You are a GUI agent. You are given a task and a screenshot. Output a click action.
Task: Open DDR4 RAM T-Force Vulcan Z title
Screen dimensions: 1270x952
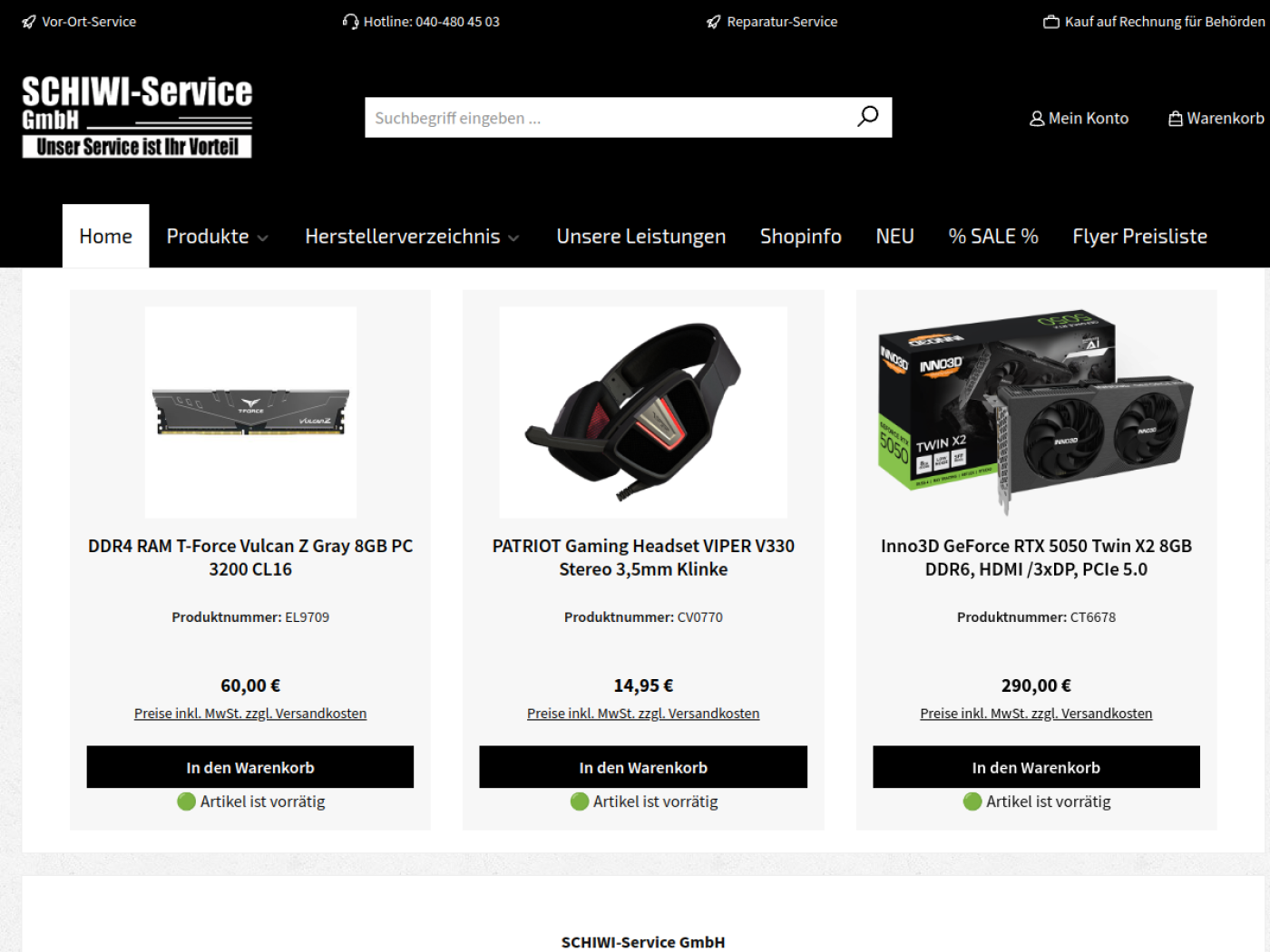coord(250,558)
